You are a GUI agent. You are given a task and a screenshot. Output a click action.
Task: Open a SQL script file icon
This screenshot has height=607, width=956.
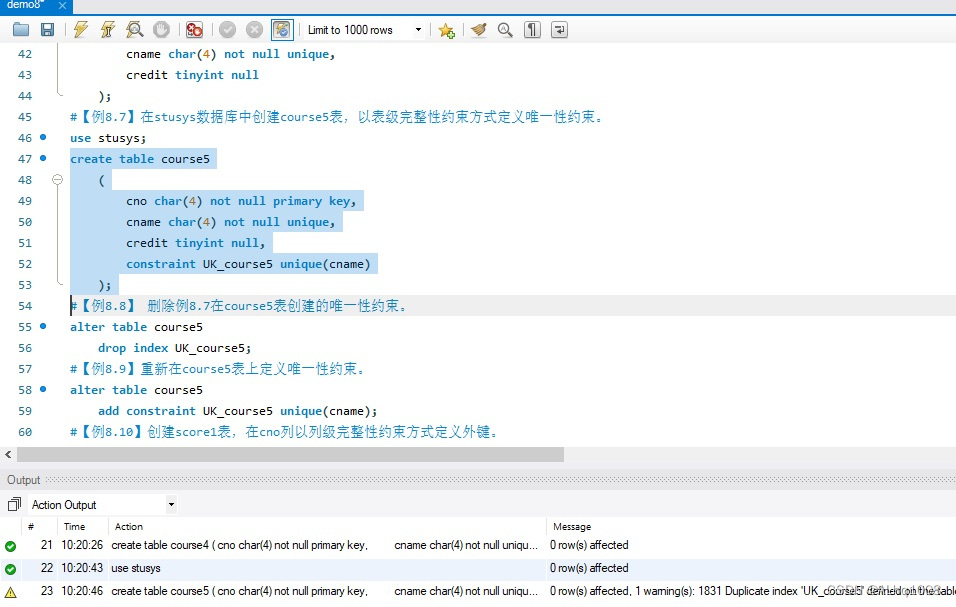point(21,29)
